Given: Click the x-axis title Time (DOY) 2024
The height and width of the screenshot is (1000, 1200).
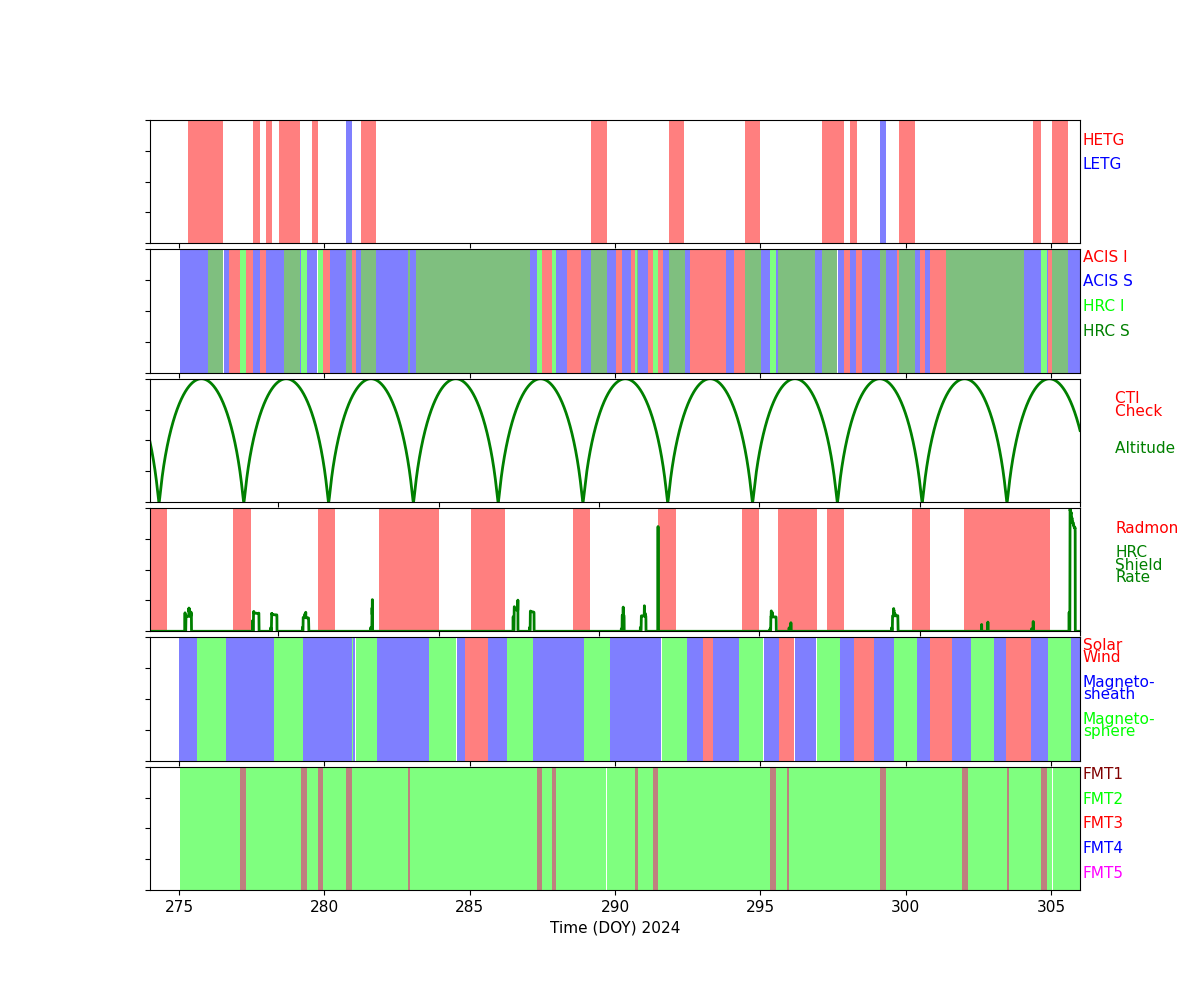Looking at the screenshot, I should pyautogui.click(x=615, y=928).
